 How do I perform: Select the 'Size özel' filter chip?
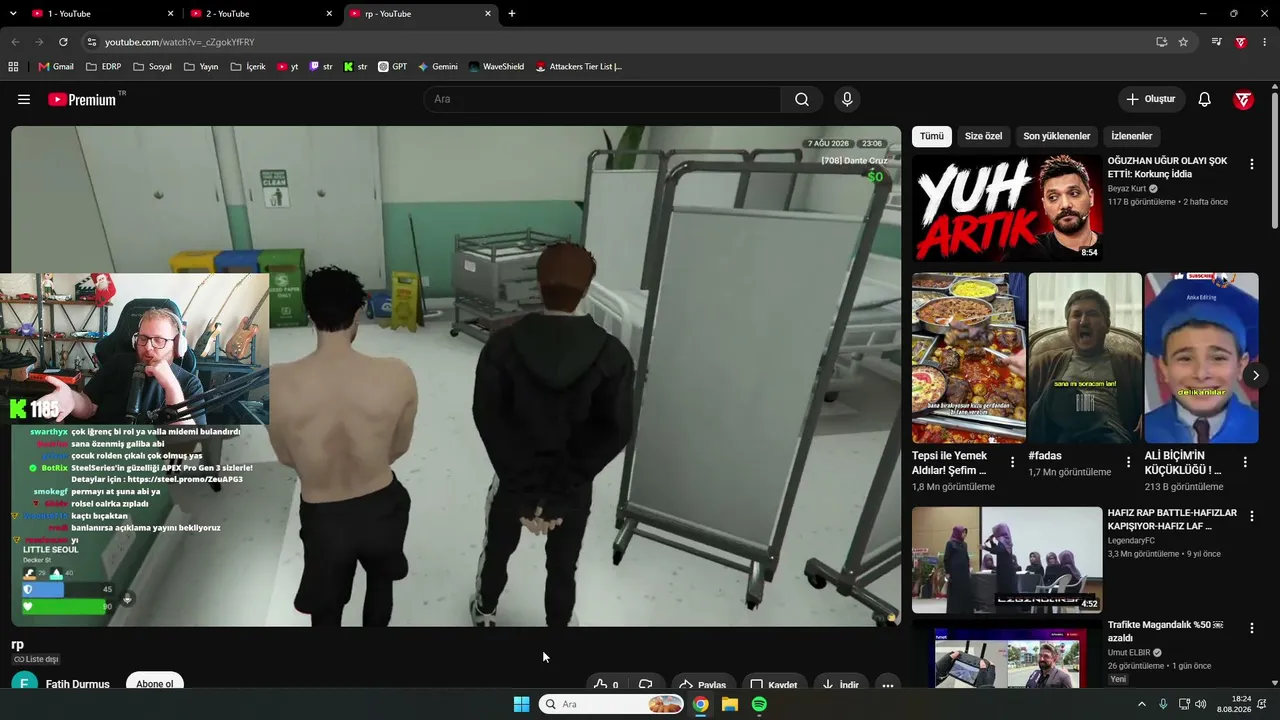click(983, 136)
